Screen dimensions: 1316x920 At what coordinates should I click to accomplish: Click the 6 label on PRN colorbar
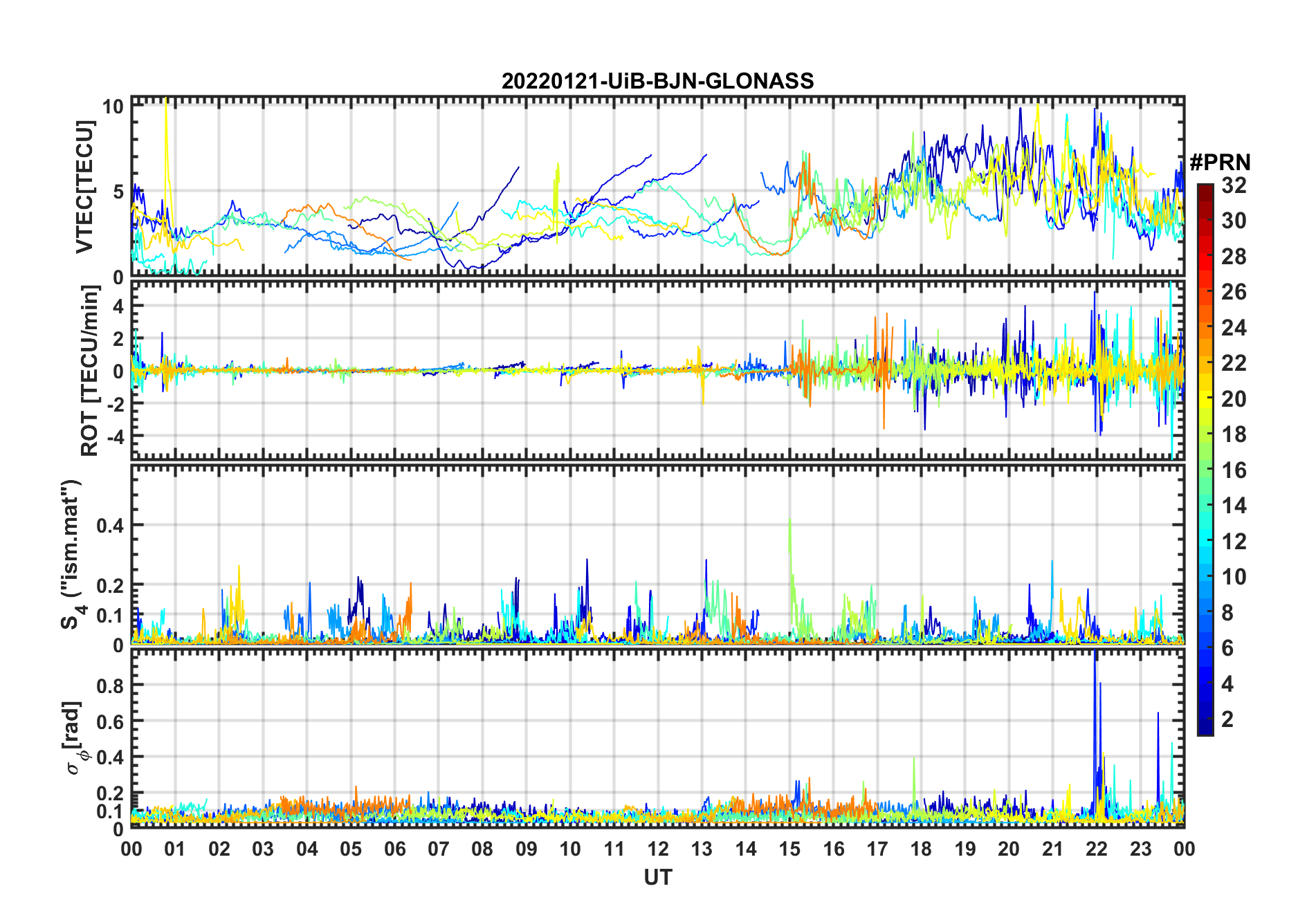(1227, 648)
